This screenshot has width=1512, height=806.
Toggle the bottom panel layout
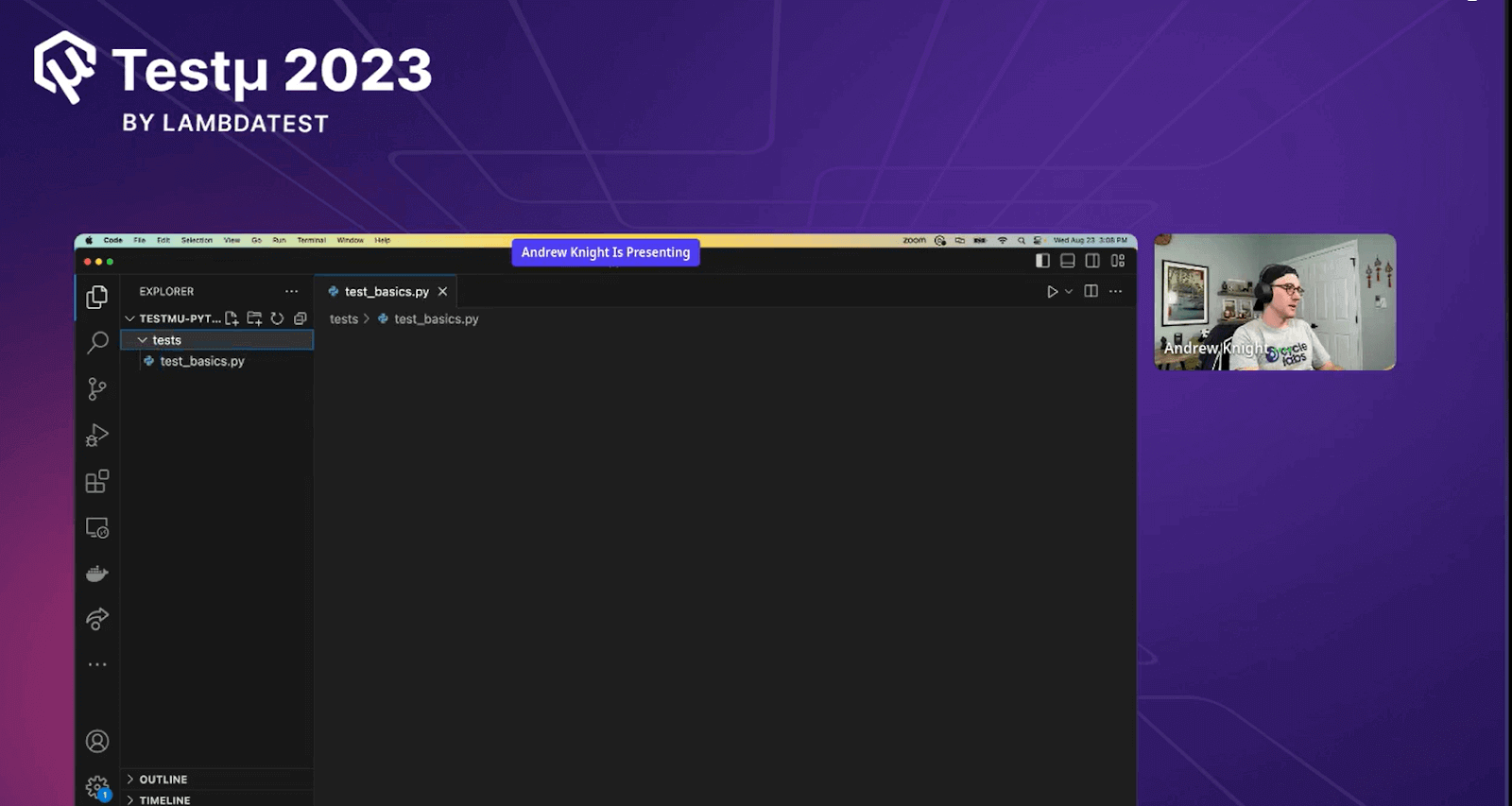[x=1067, y=261]
